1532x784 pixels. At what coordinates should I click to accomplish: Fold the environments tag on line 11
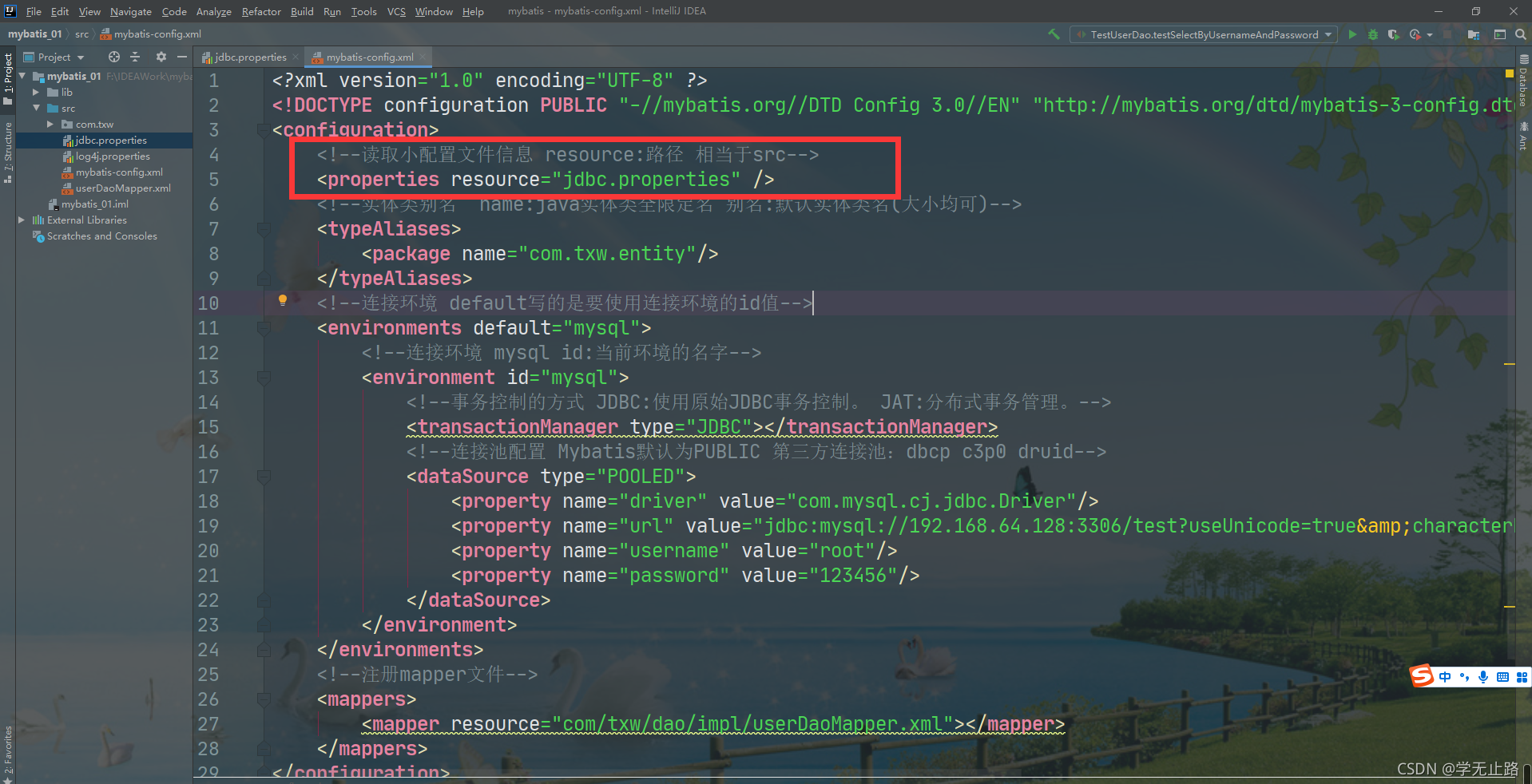click(264, 327)
